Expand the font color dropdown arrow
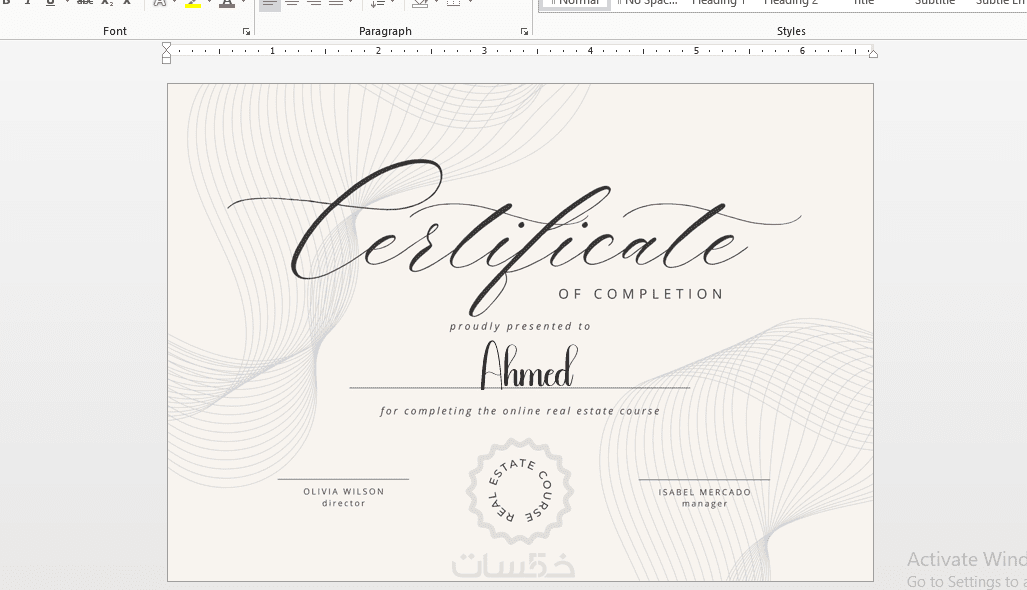Image resolution: width=1027 pixels, height=590 pixels. tap(243, 3)
